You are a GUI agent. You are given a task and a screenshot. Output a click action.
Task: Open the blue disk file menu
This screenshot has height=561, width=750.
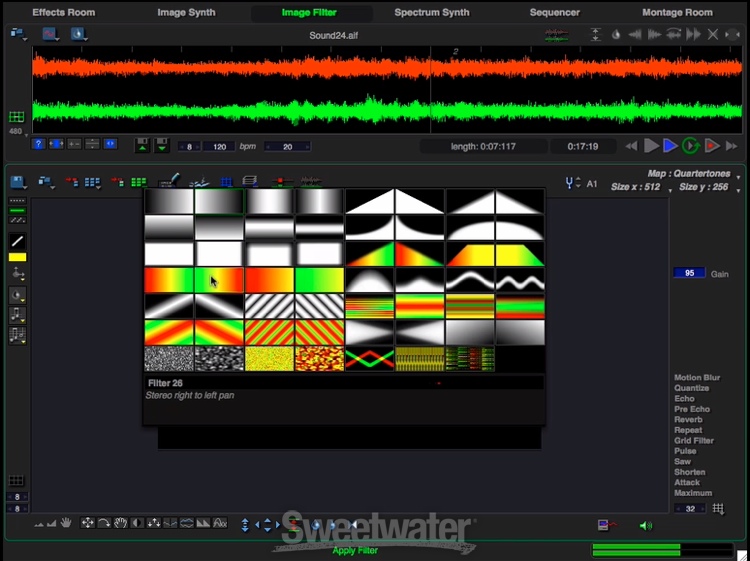[x=18, y=182]
